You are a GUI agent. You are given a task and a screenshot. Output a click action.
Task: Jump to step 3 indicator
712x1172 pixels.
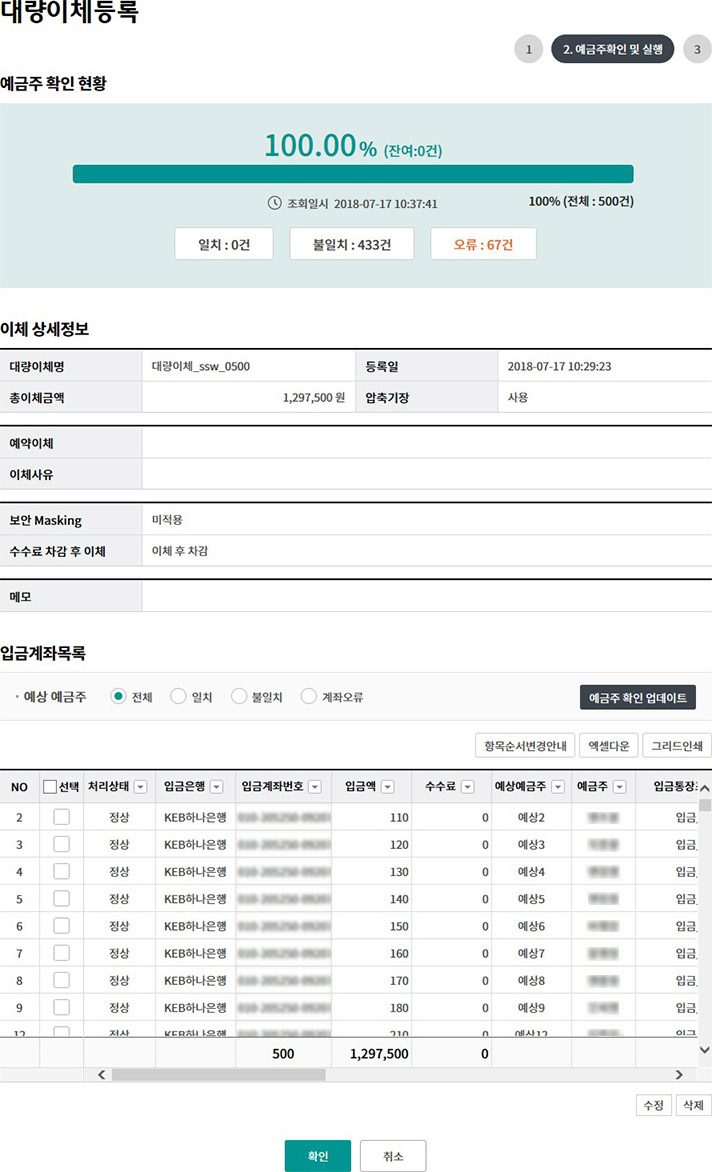[697, 49]
